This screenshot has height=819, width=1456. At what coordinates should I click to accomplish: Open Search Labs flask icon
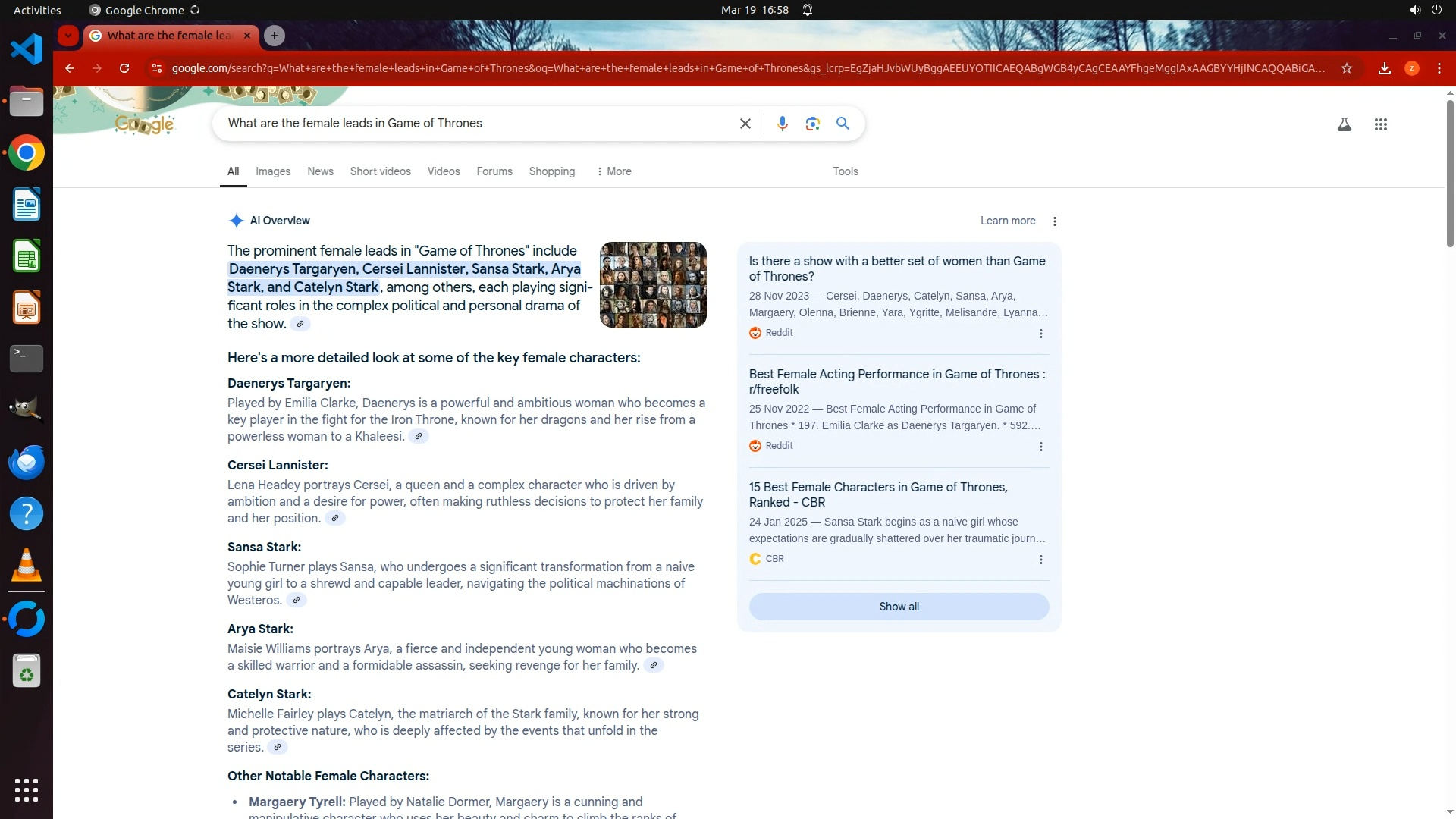(1344, 124)
